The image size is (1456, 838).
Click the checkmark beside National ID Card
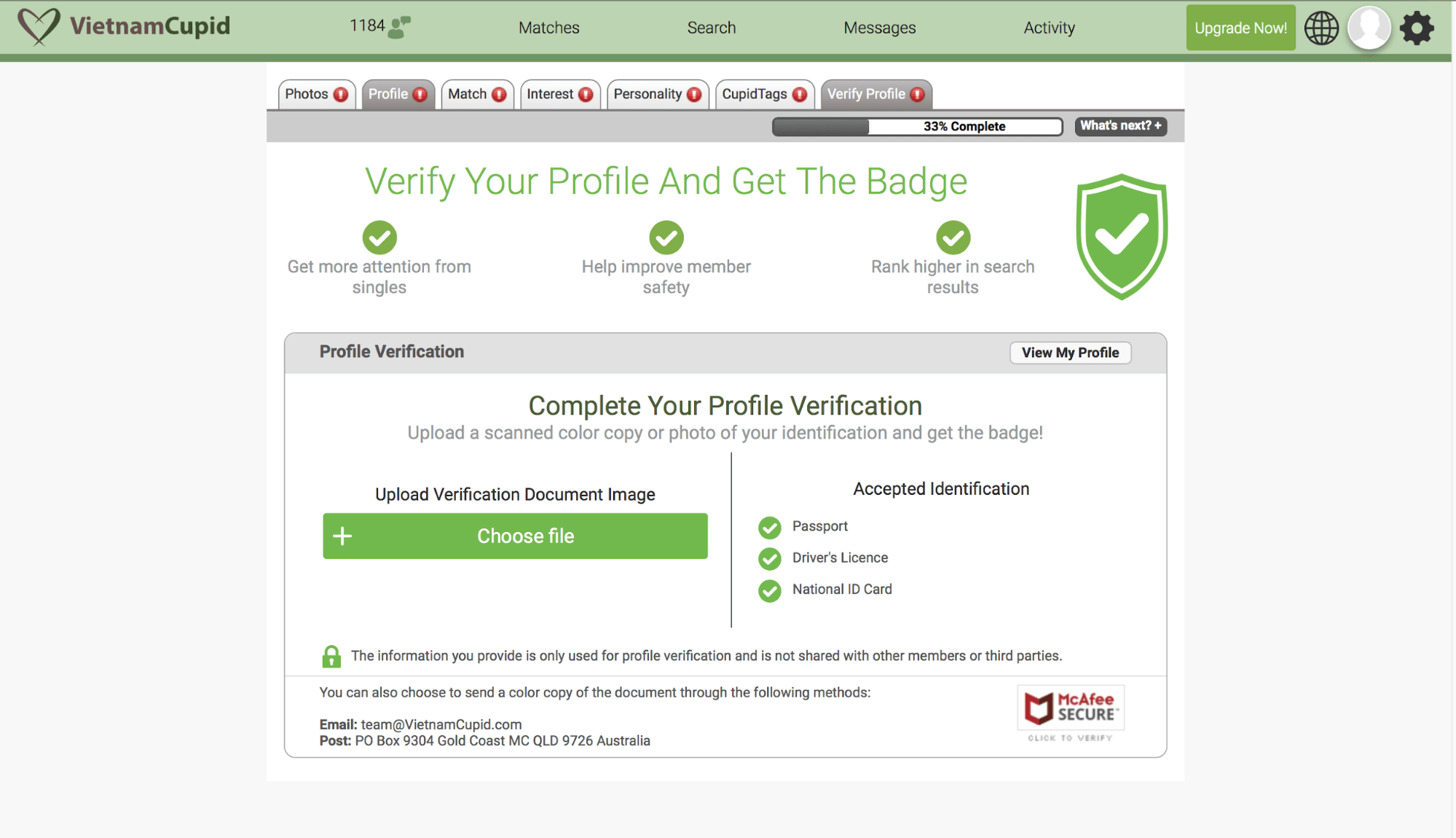769,590
